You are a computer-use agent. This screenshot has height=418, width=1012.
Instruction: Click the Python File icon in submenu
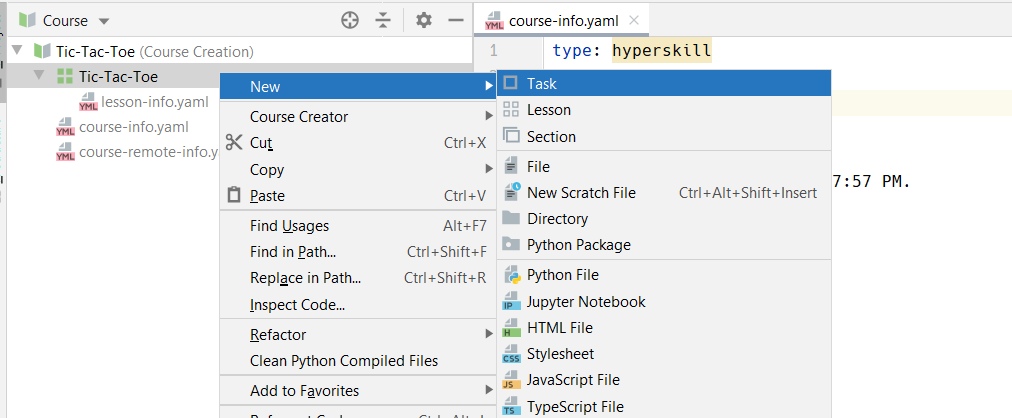tap(511, 275)
